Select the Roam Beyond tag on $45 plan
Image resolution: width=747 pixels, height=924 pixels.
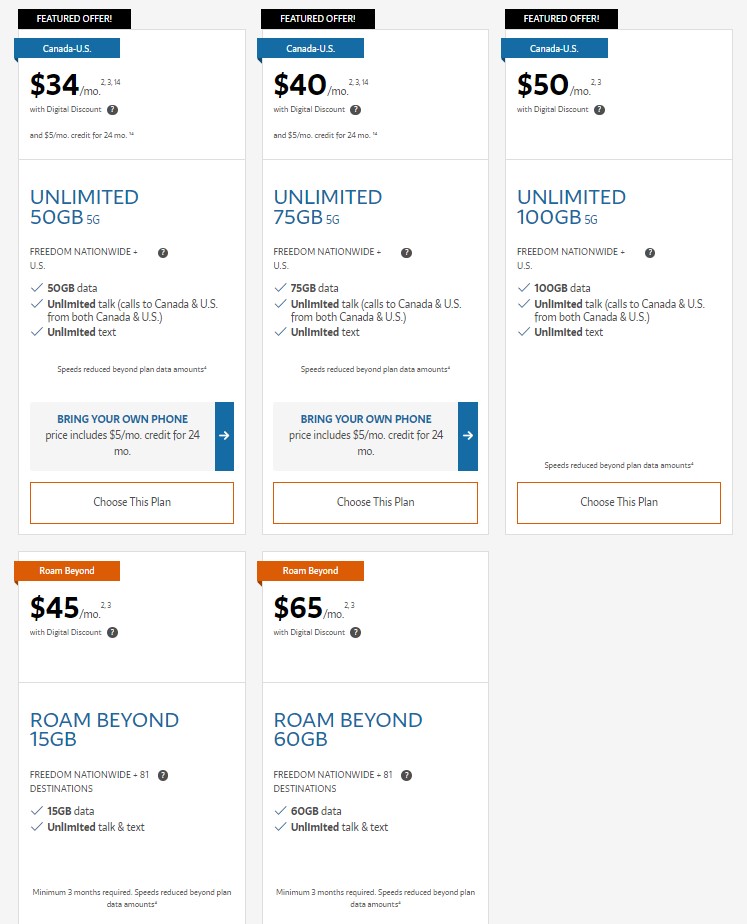click(x=69, y=571)
